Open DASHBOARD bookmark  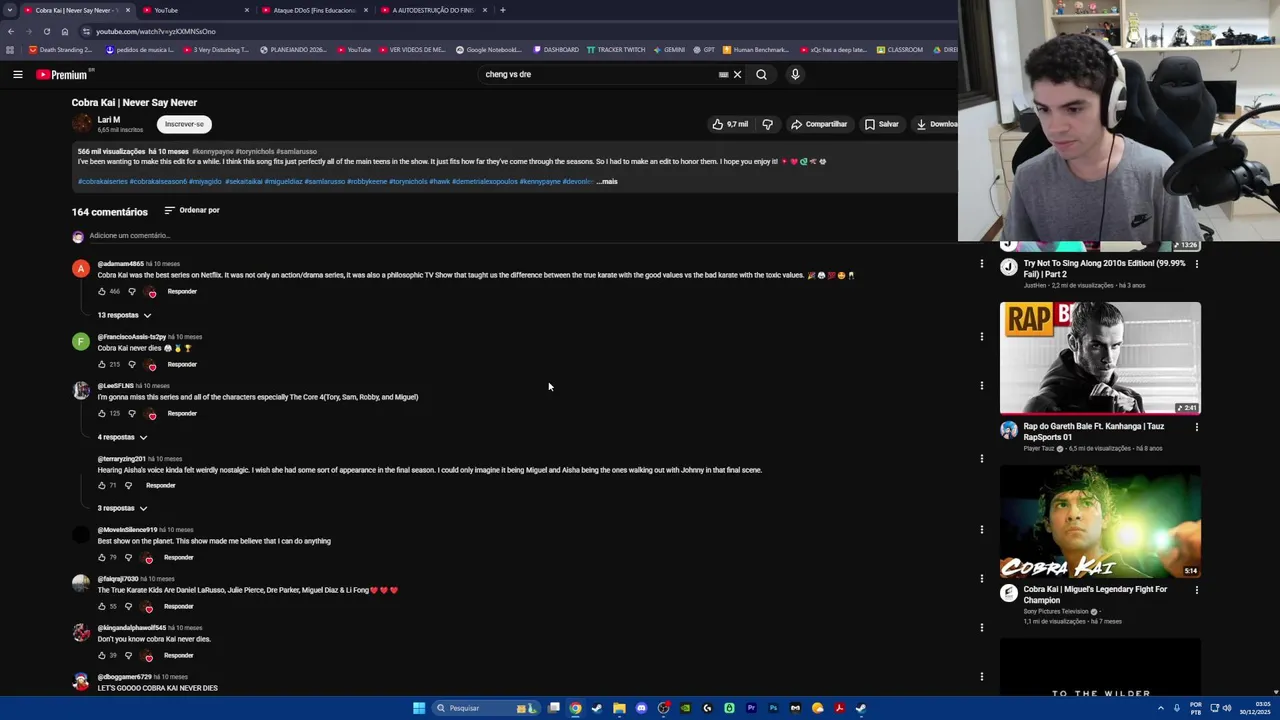(x=556, y=50)
